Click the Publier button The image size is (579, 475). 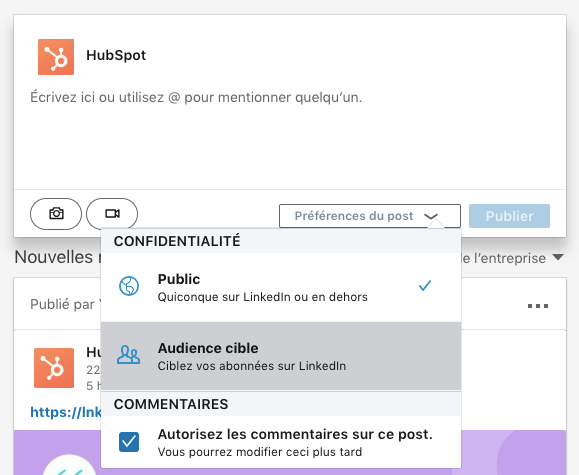509,216
